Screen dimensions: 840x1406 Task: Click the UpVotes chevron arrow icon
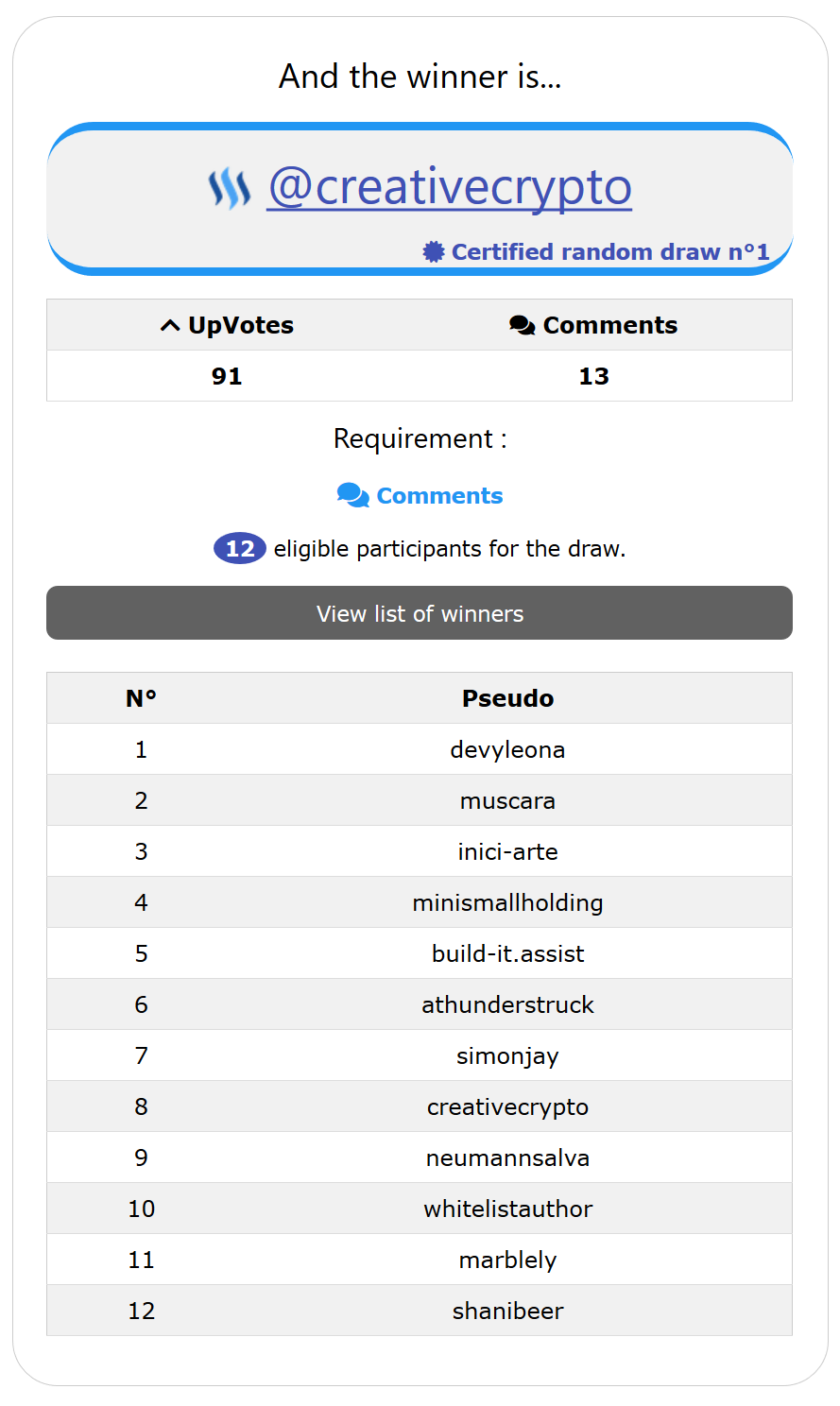pyautogui.click(x=170, y=326)
